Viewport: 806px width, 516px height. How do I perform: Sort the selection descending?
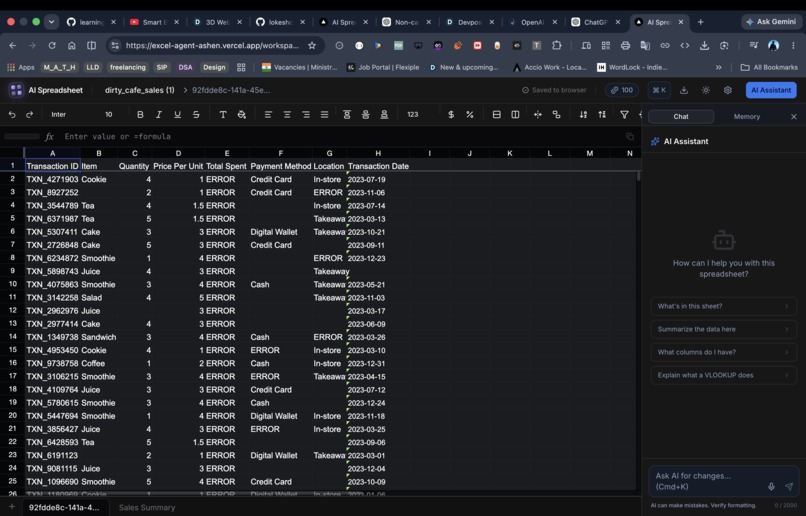(602, 115)
